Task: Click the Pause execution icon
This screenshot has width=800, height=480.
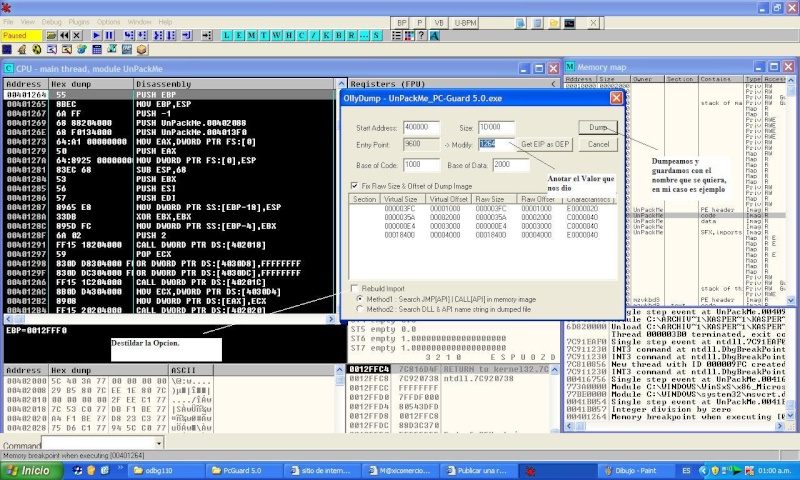Action: (109, 35)
